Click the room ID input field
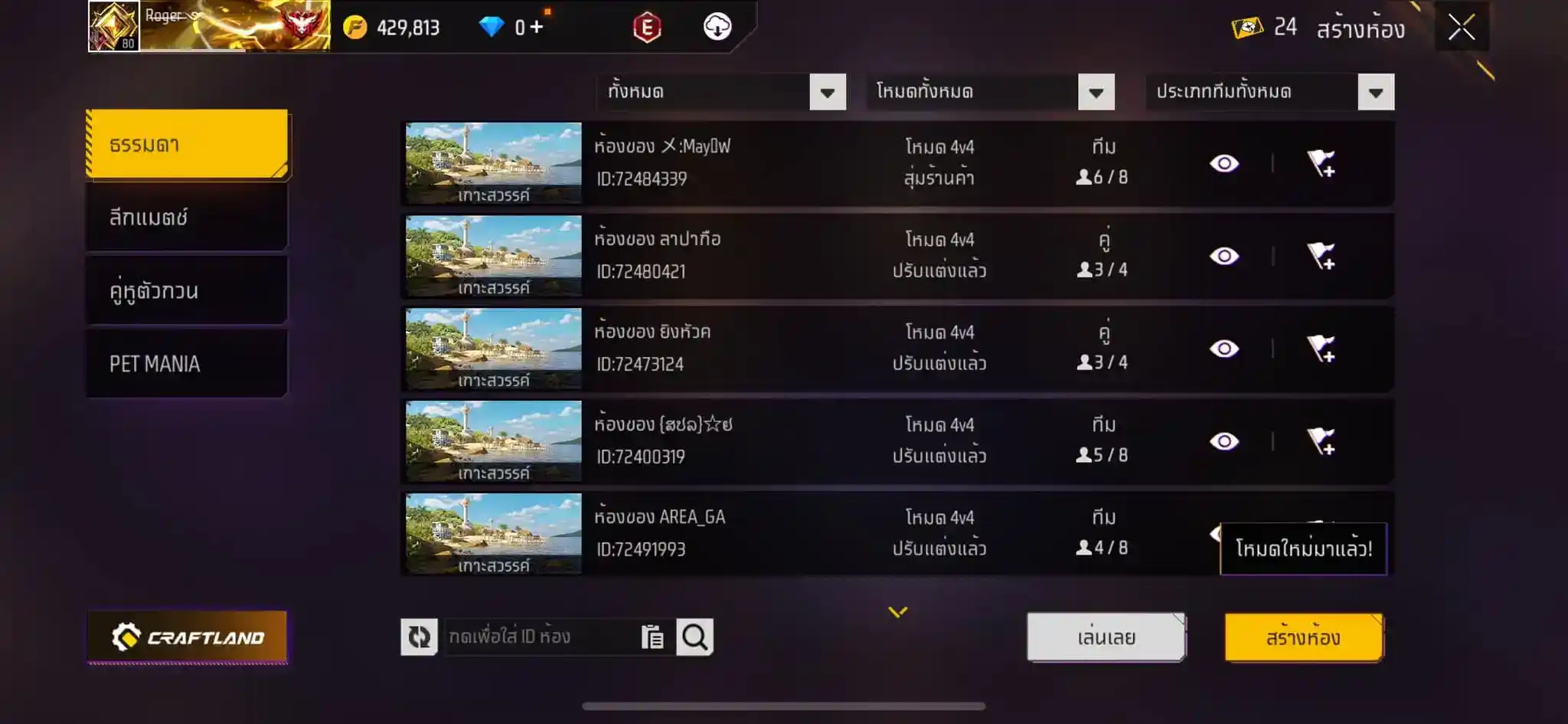Image resolution: width=1568 pixels, height=724 pixels. click(x=542, y=637)
